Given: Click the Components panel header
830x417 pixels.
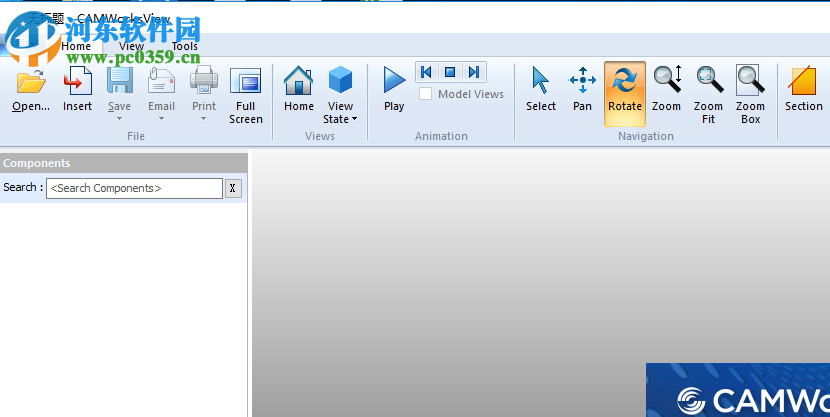Looking at the screenshot, I should coord(124,163).
